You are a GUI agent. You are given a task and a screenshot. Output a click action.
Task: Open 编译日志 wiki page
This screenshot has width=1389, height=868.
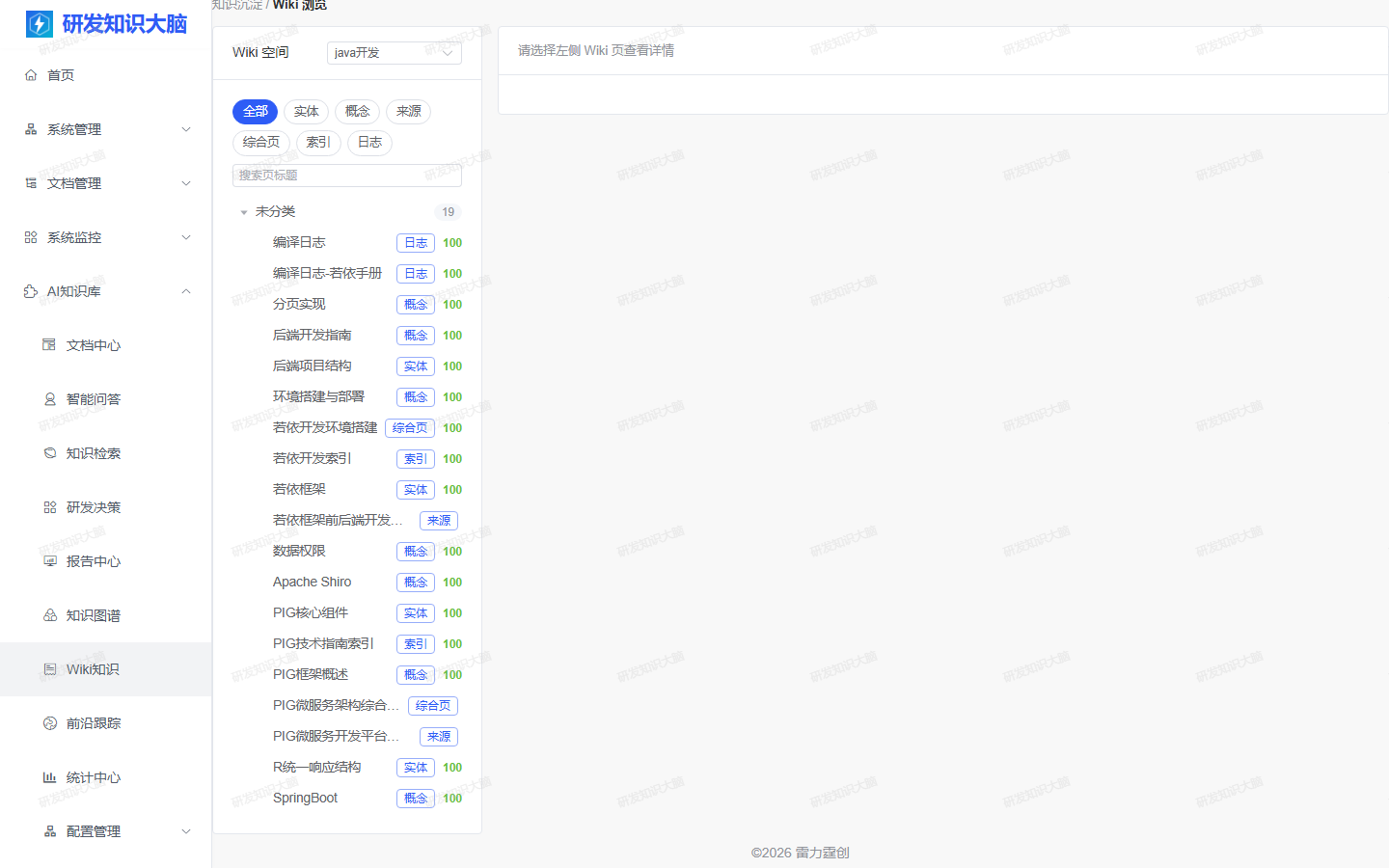click(299, 243)
